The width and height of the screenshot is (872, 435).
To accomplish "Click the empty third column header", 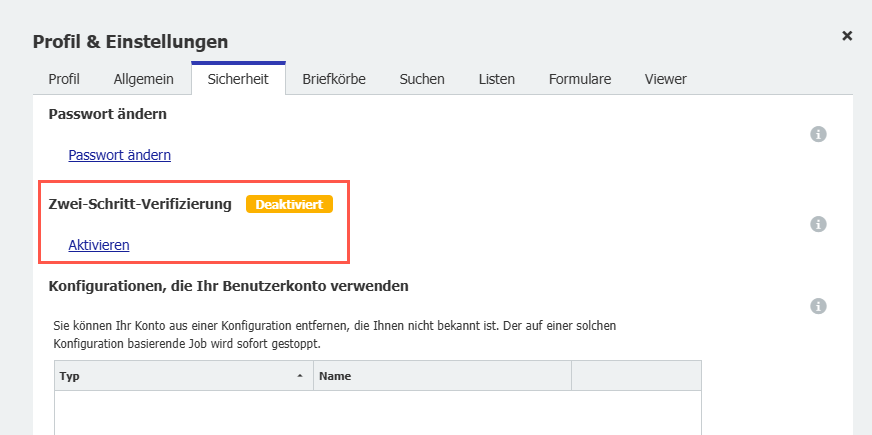I will 635,376.
